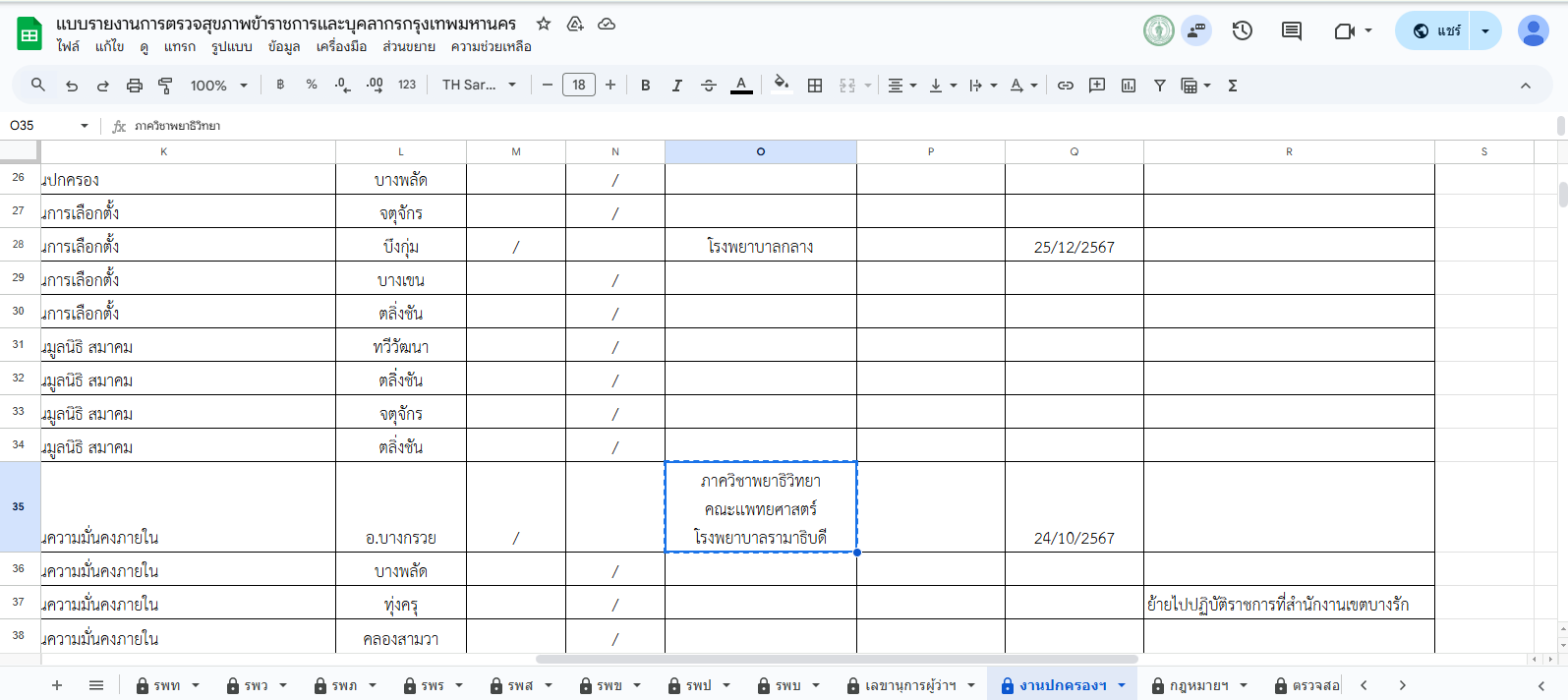Open the TH Sar... font dropdown

pyautogui.click(x=479, y=86)
